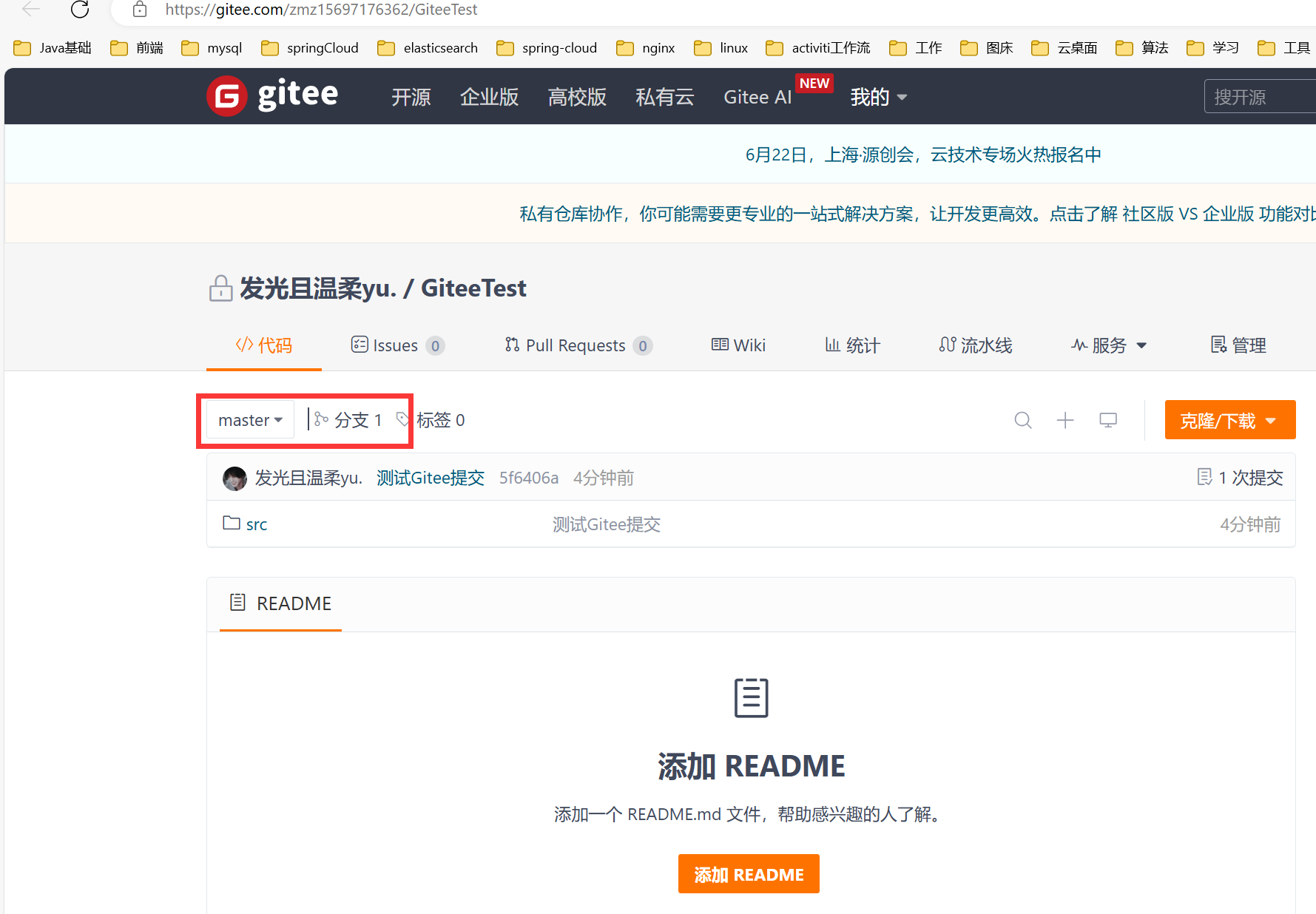View the 标签 0 tags link
Screen dimensions: 1316x914
coord(432,420)
